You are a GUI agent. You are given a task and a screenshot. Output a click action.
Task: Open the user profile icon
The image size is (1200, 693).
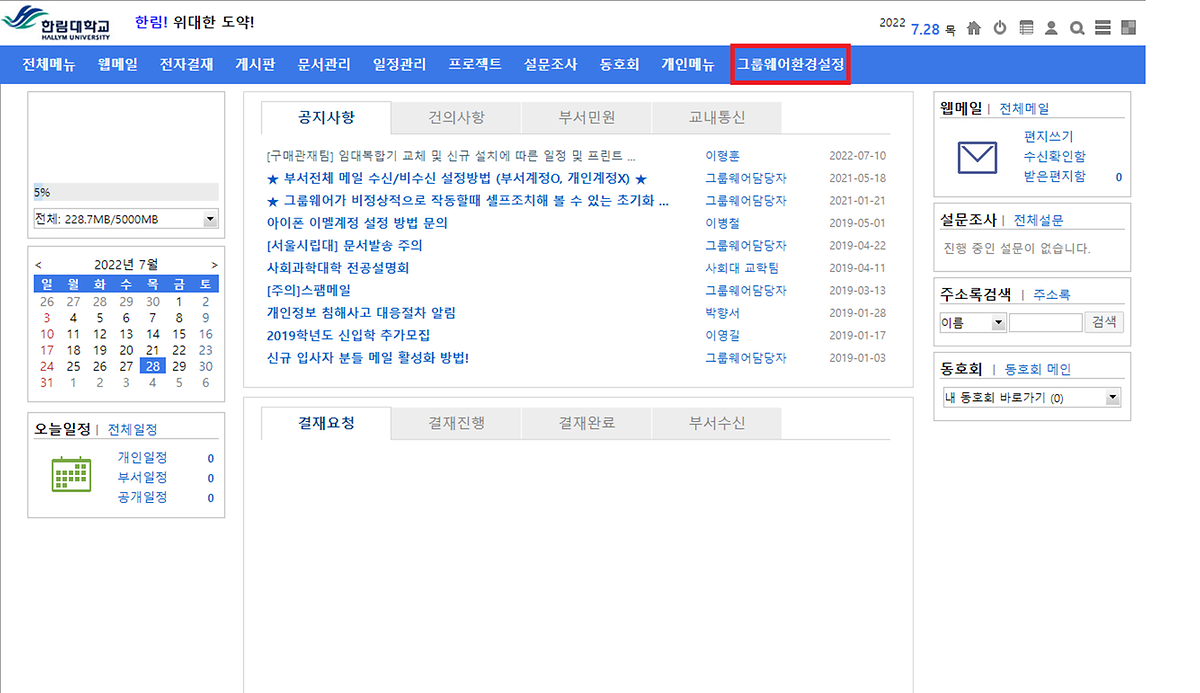[1051, 28]
